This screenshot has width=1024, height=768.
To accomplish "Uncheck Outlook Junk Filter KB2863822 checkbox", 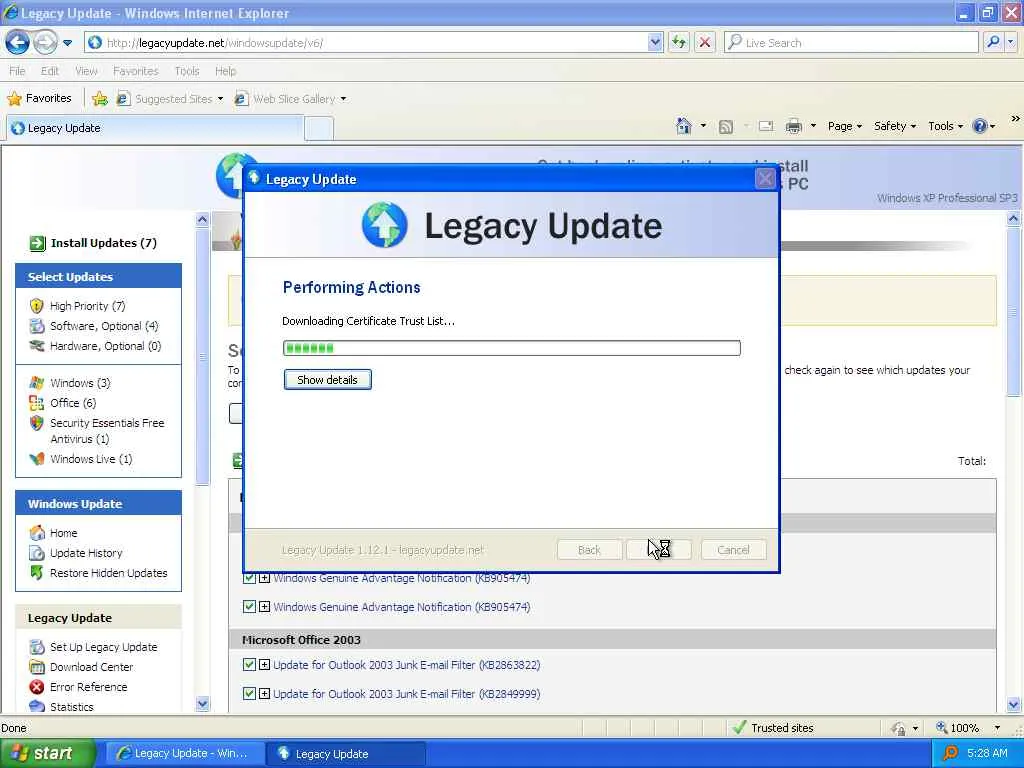I will click(x=249, y=665).
